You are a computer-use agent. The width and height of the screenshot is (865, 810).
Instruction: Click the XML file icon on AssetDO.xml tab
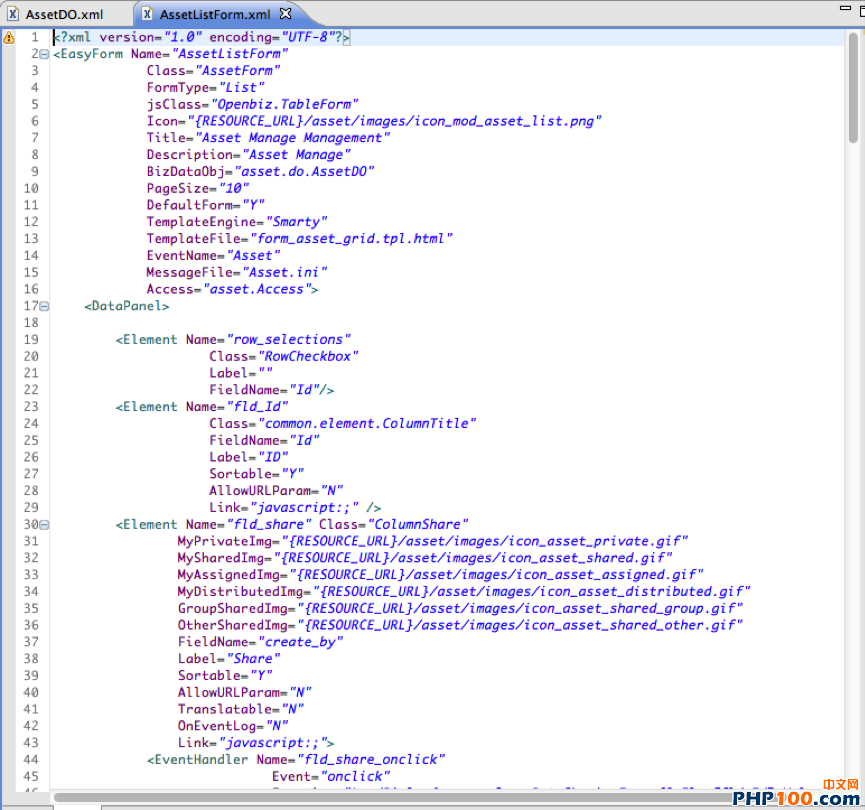tap(13, 14)
